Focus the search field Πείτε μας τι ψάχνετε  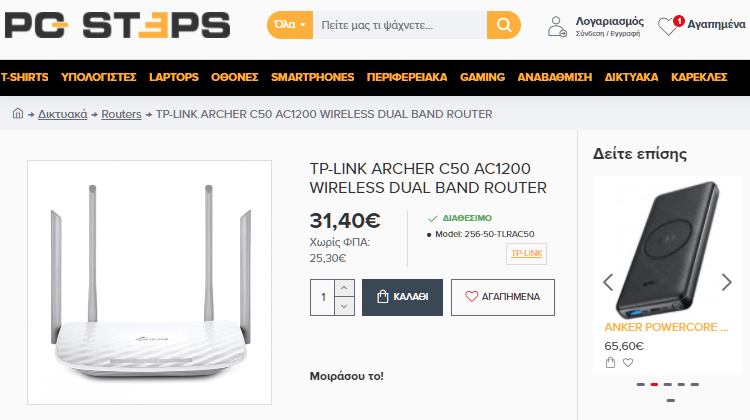400,25
